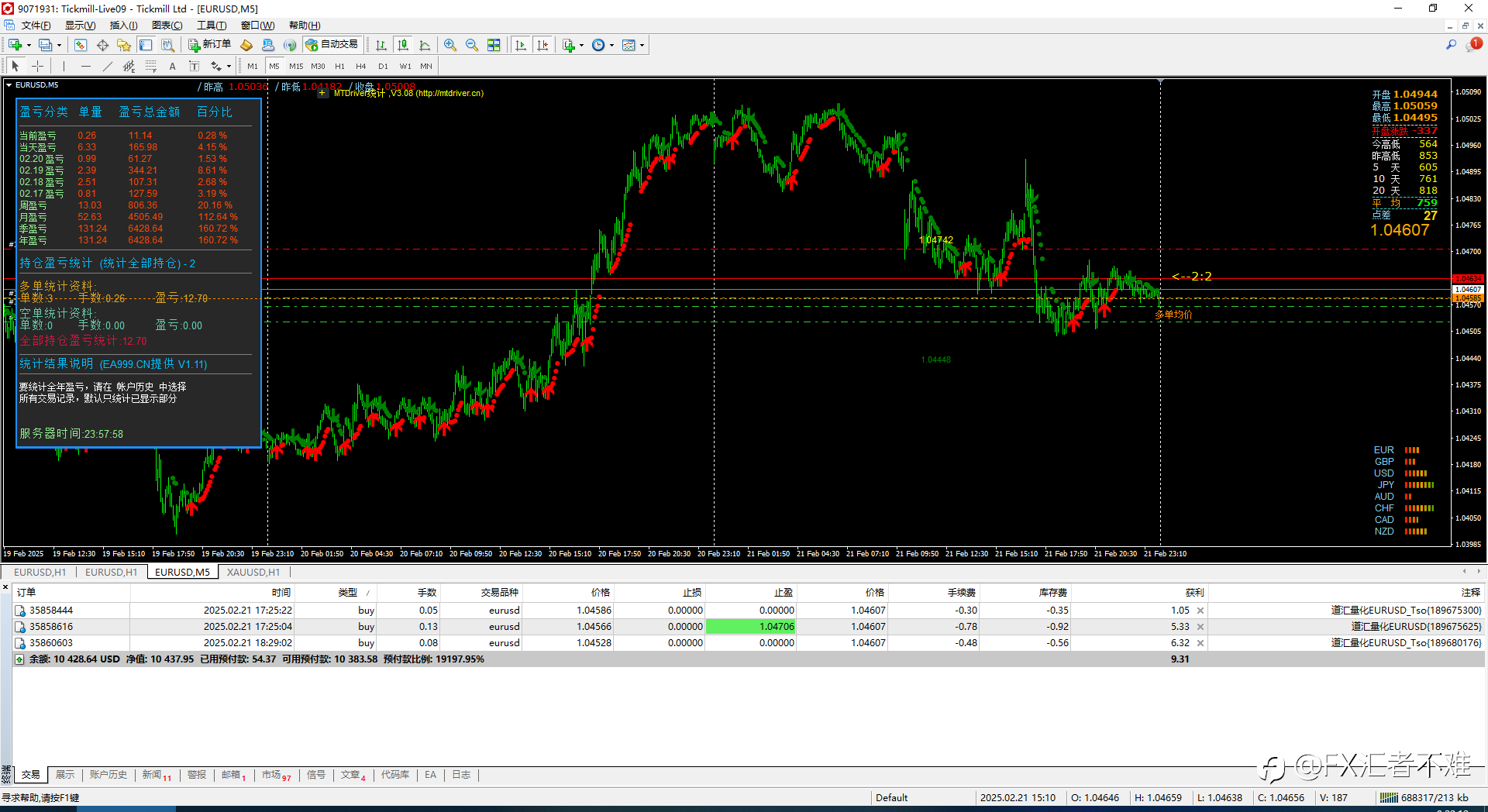
Task: Toggle the Terminal panel
Action: [x=146, y=45]
